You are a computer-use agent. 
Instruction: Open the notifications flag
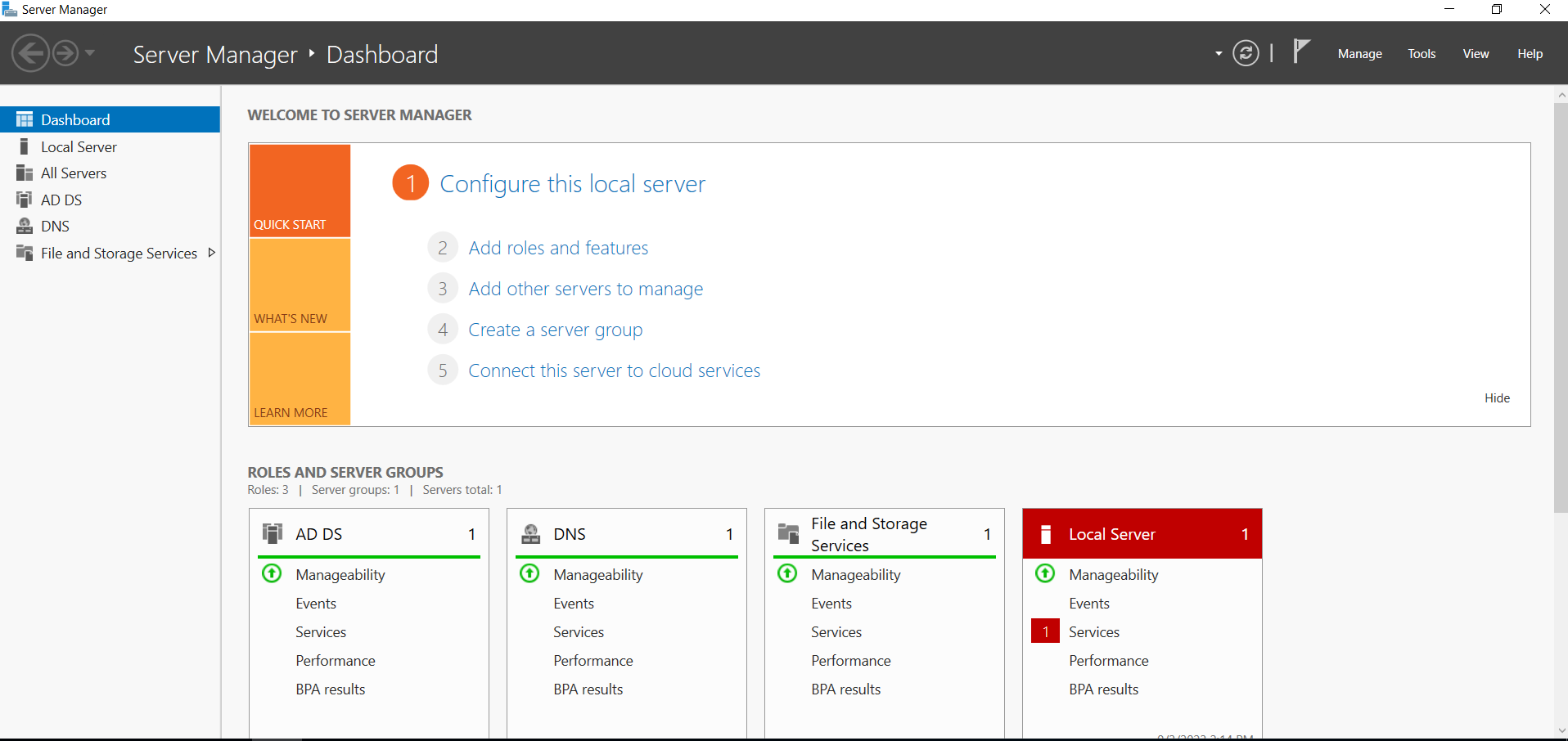click(x=1301, y=52)
